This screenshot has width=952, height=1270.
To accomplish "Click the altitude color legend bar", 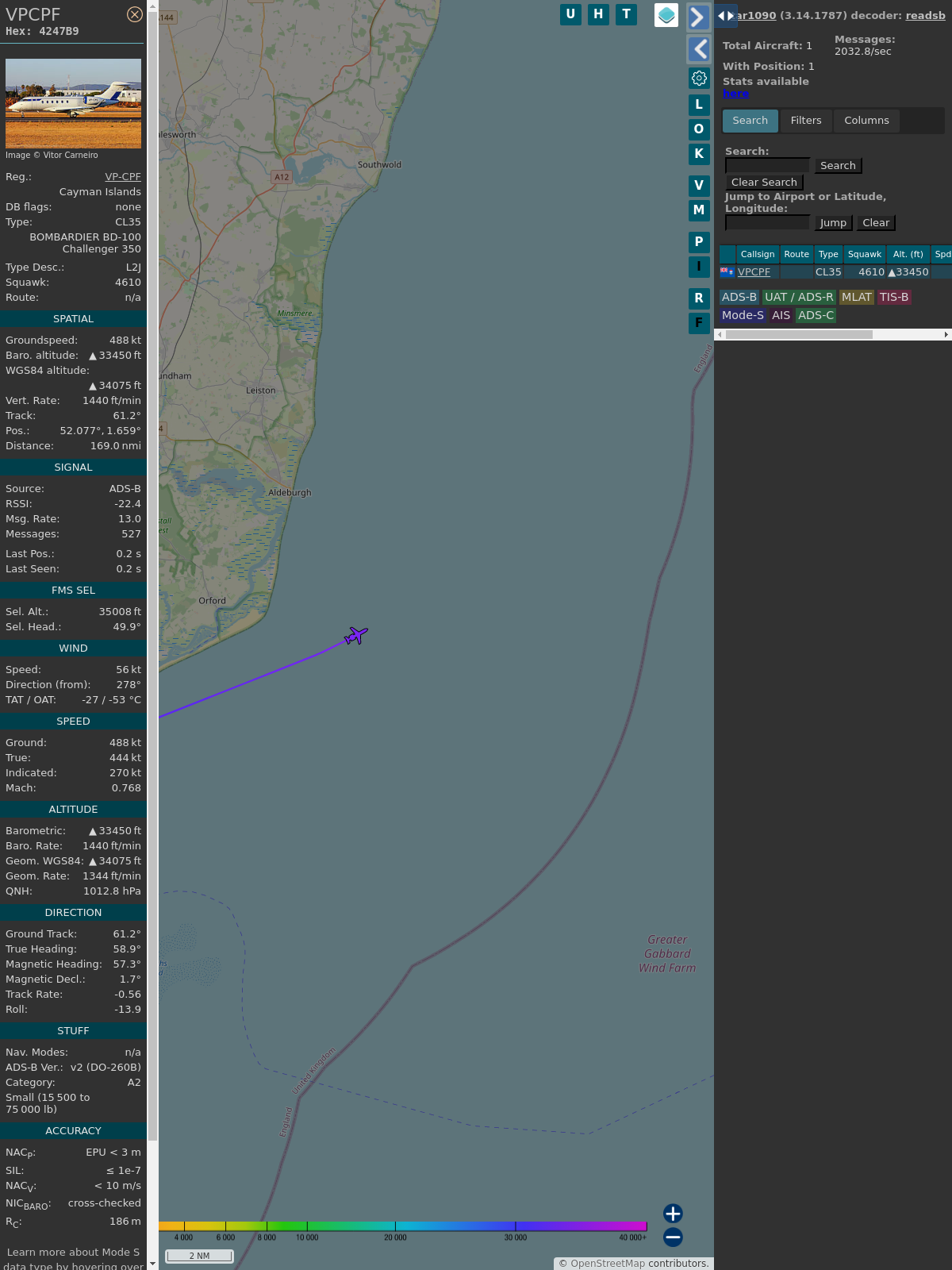I will pos(403,1226).
